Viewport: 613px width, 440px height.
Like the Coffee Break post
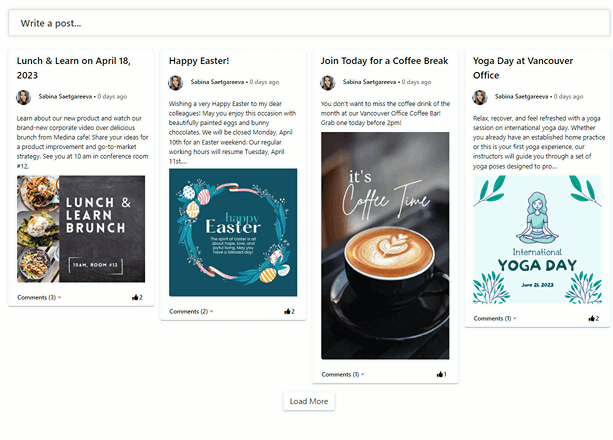point(439,374)
